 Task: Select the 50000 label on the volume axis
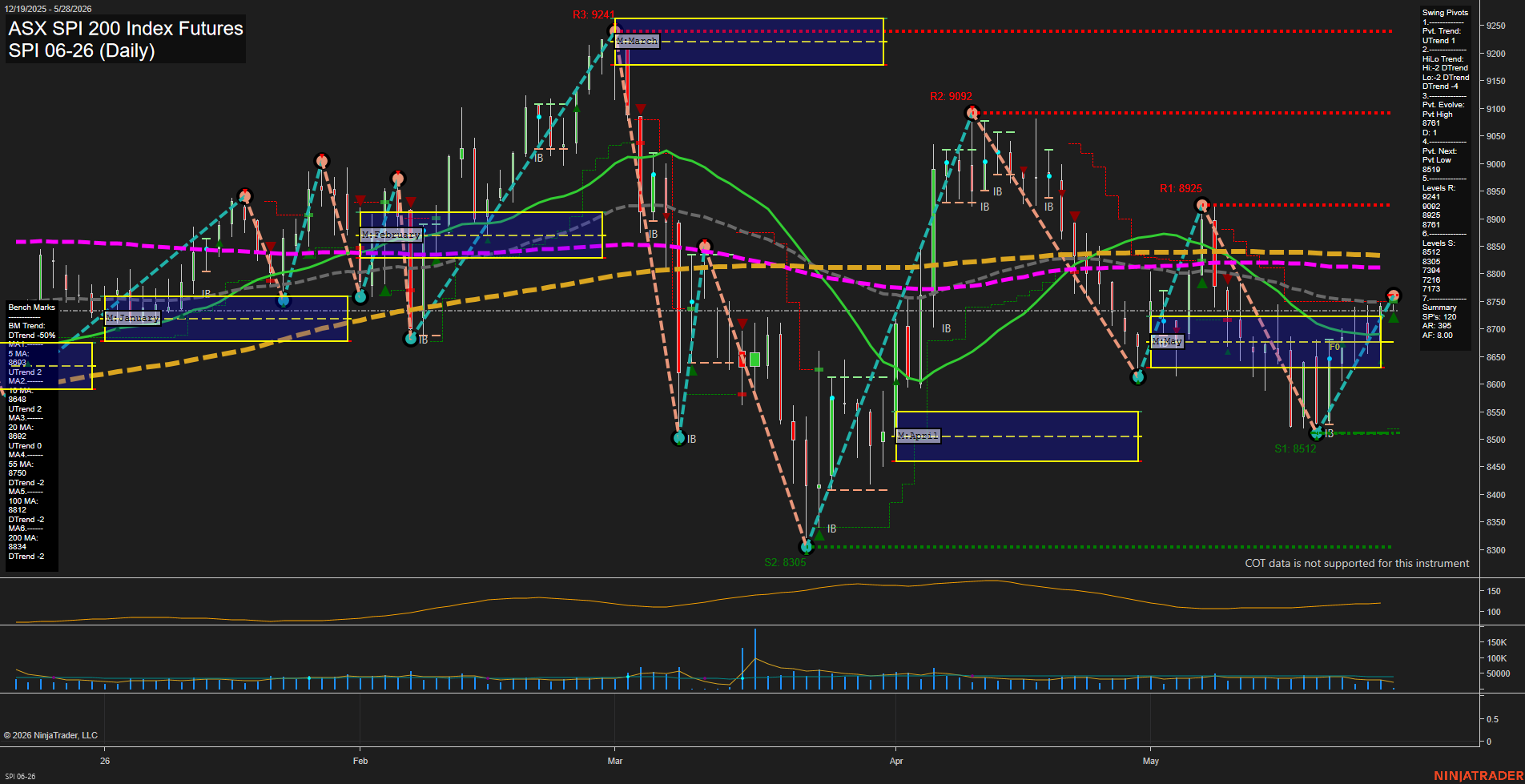pos(1498,673)
